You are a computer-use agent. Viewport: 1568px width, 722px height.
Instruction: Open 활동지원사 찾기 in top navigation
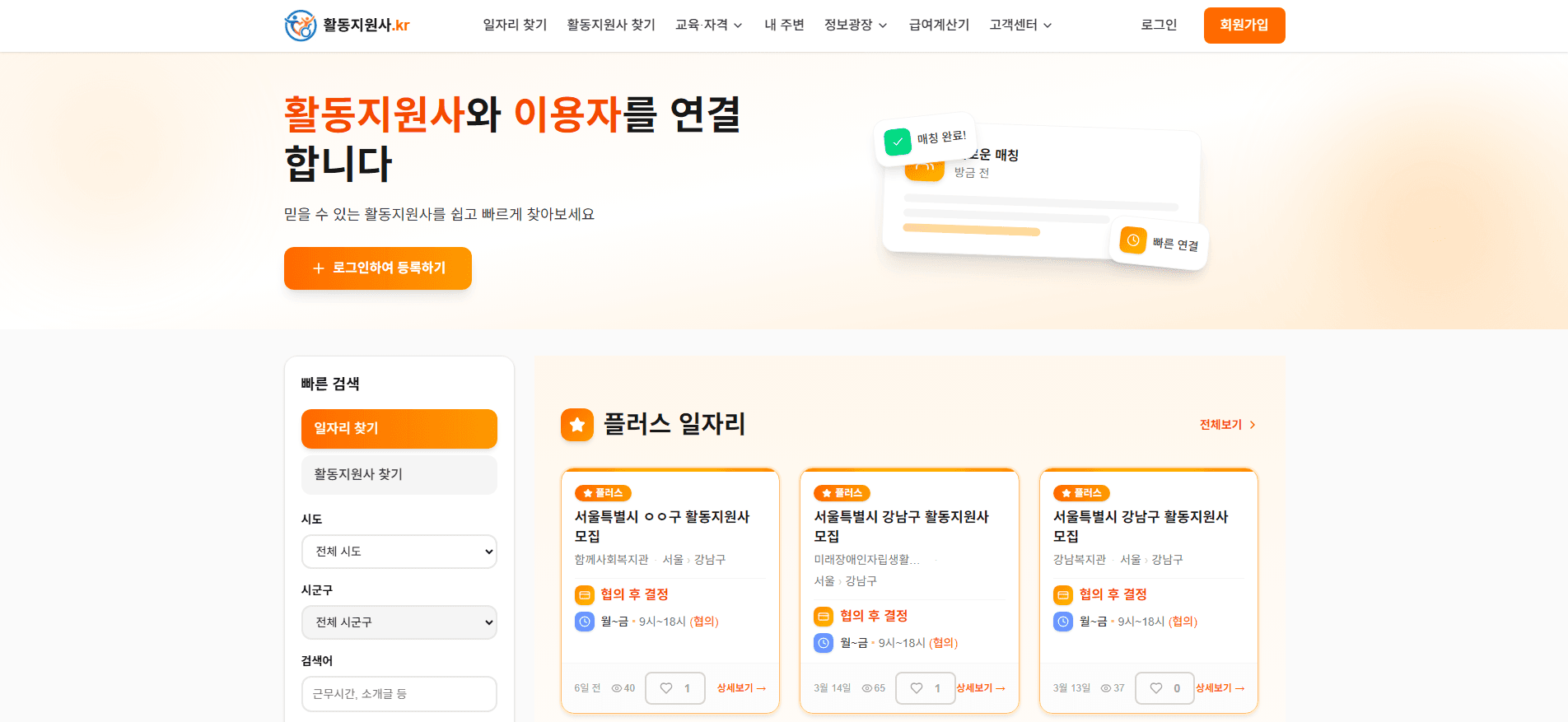tap(611, 26)
